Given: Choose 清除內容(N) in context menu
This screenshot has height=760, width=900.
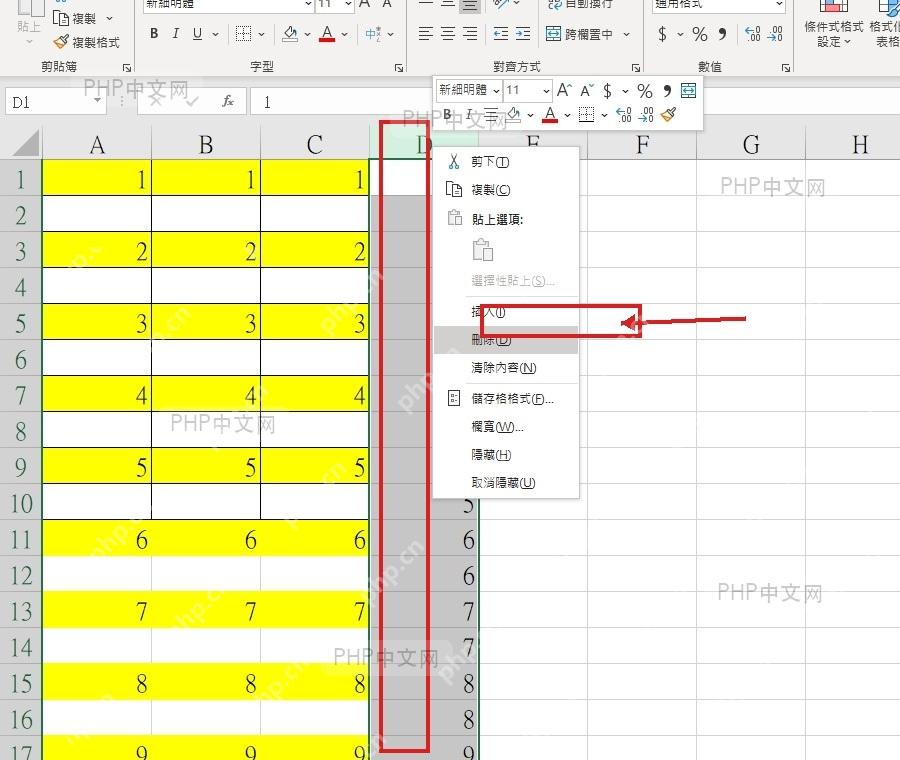Looking at the screenshot, I should [x=506, y=368].
